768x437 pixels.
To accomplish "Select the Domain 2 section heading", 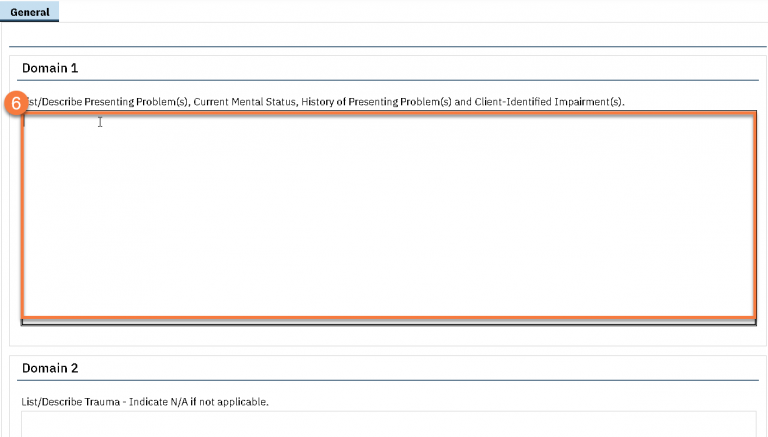I will 50,368.
